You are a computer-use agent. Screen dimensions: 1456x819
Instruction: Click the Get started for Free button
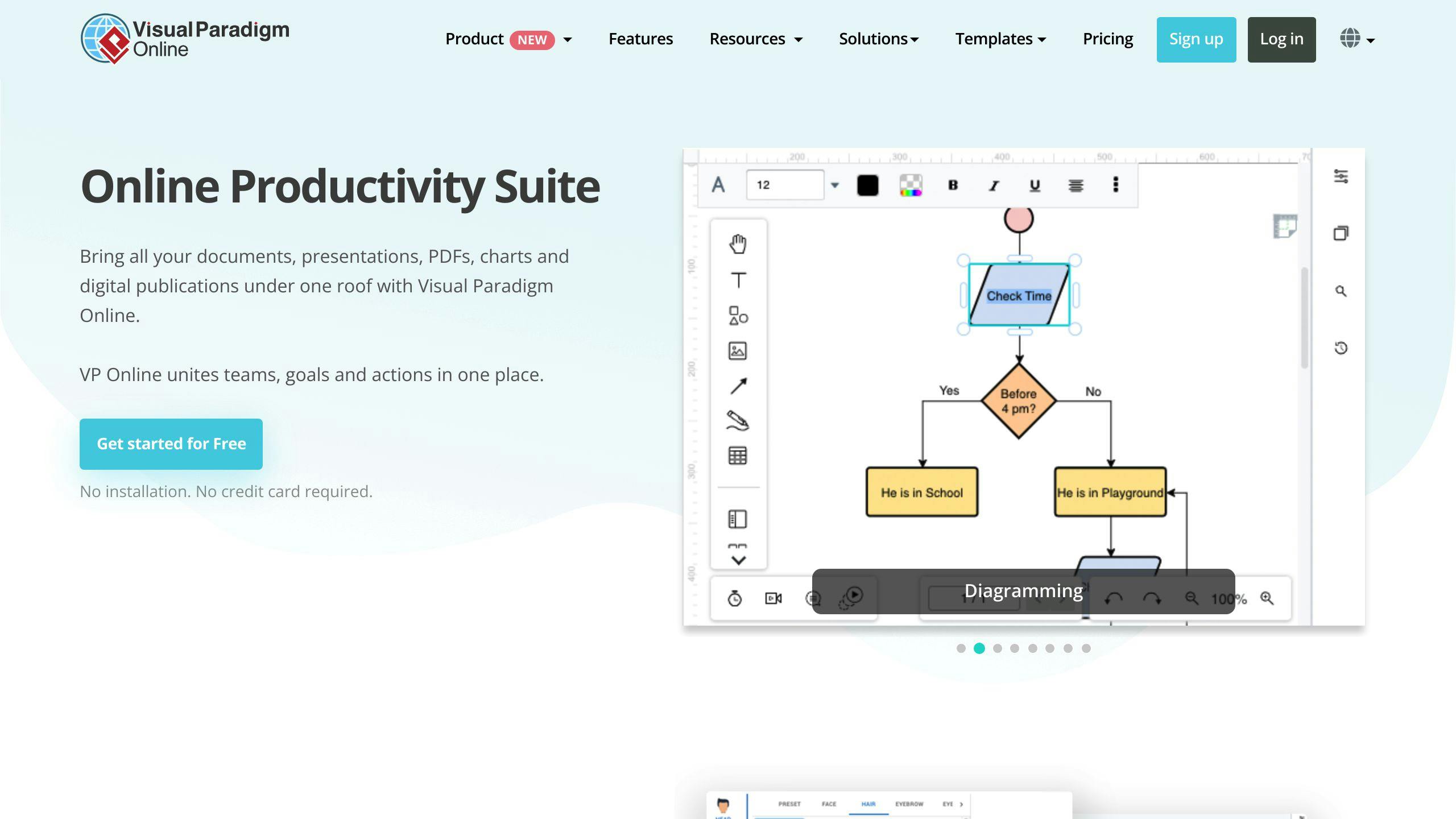tap(171, 444)
